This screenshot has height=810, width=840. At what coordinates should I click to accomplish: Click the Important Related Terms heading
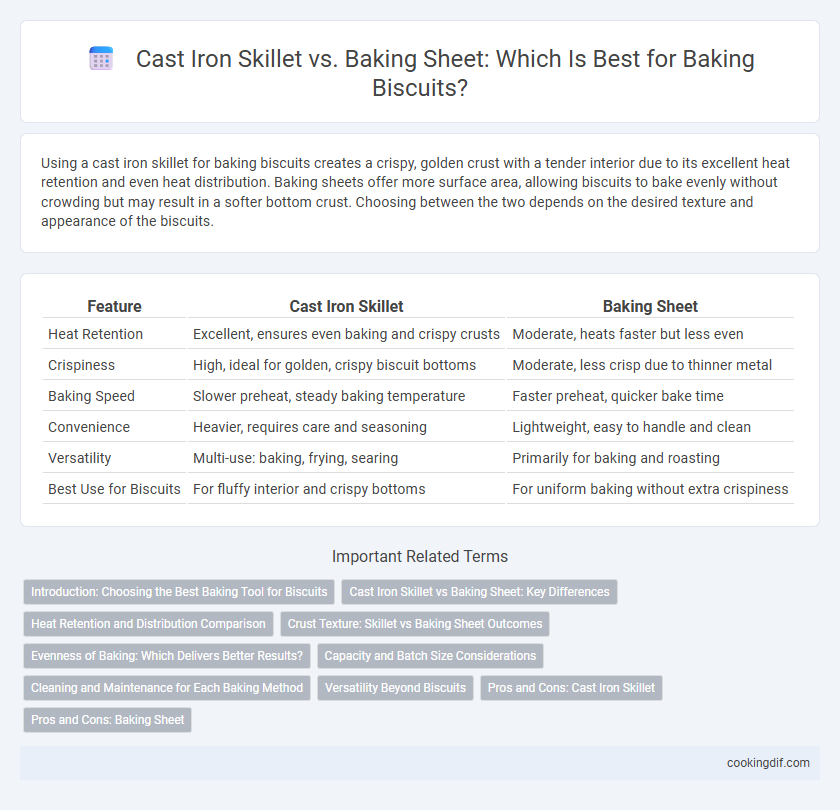click(419, 556)
